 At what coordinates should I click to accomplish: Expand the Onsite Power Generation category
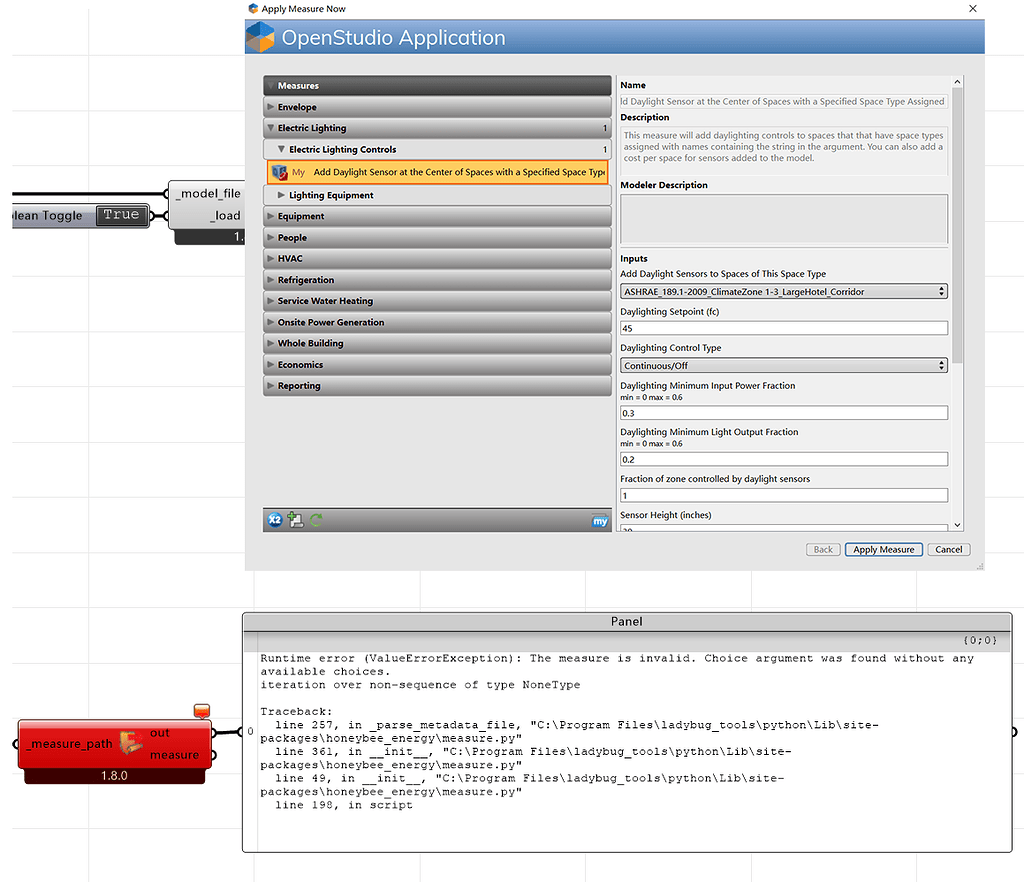[x=437, y=323]
